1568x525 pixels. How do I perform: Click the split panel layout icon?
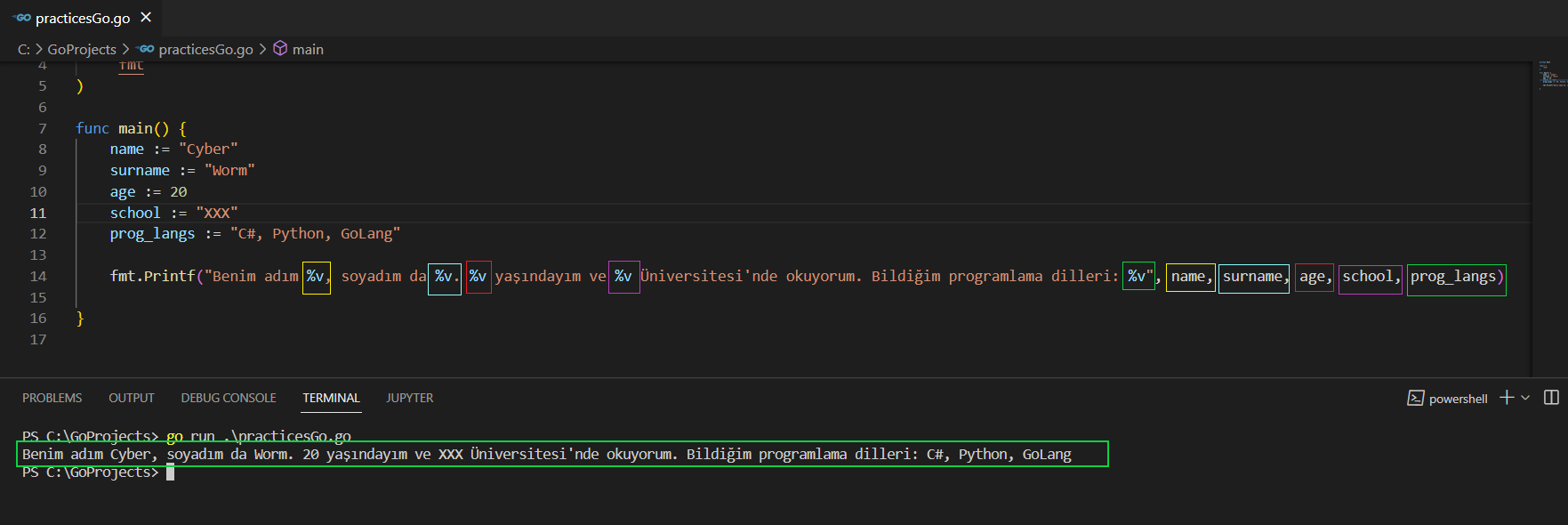click(x=1551, y=398)
